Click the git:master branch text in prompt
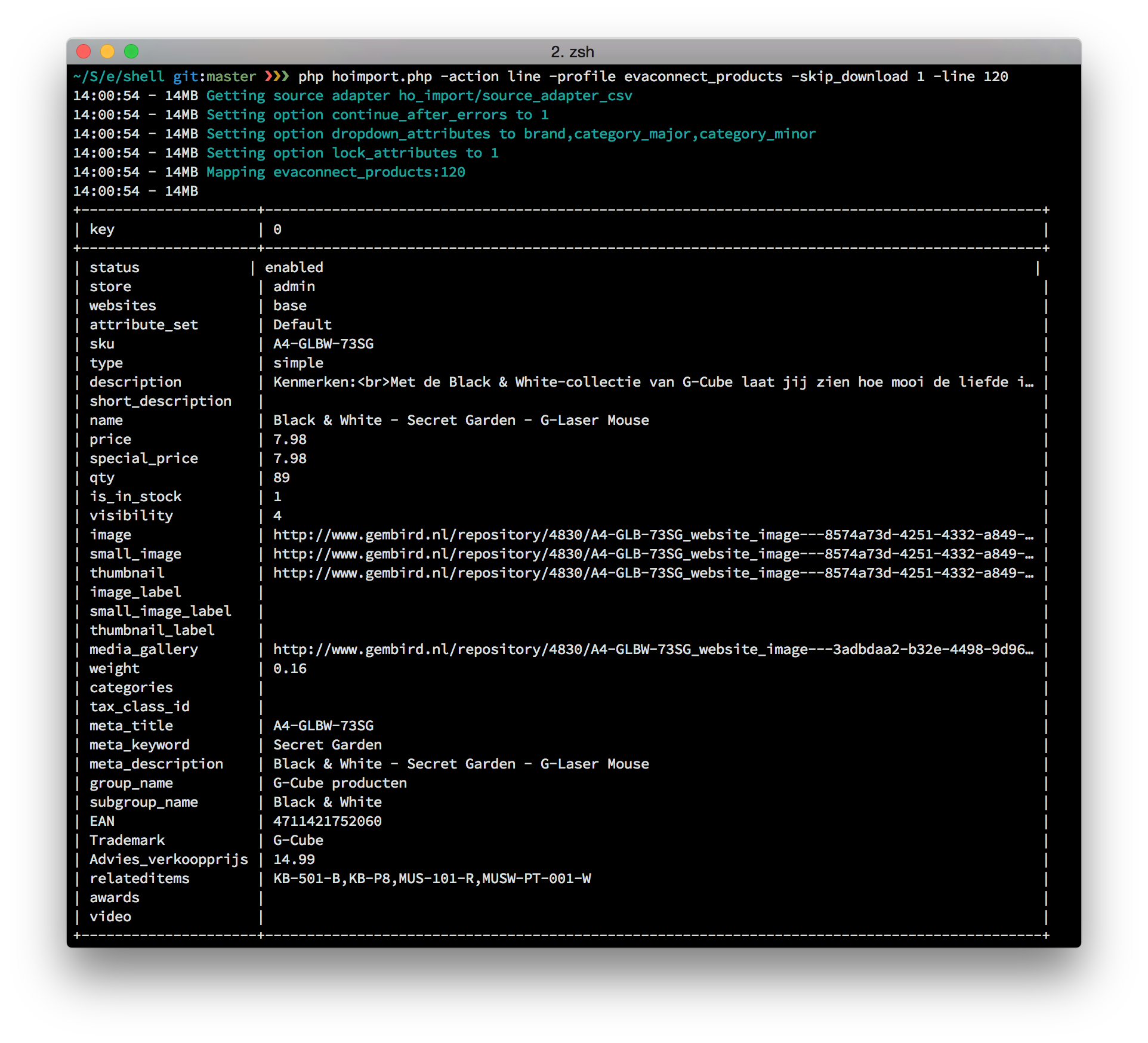Viewport: 1148px width, 1043px height. [x=214, y=76]
